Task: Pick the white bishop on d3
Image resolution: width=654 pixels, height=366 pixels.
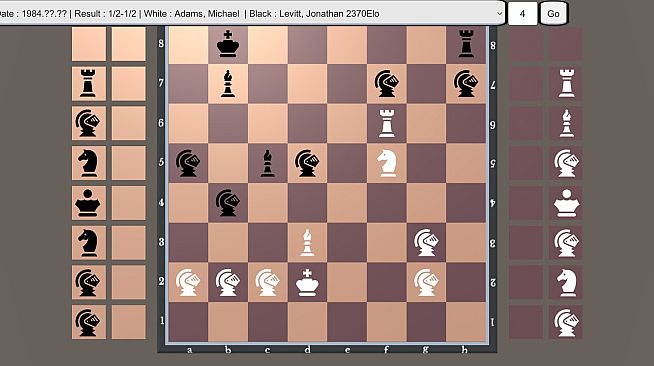Action: 307,242
